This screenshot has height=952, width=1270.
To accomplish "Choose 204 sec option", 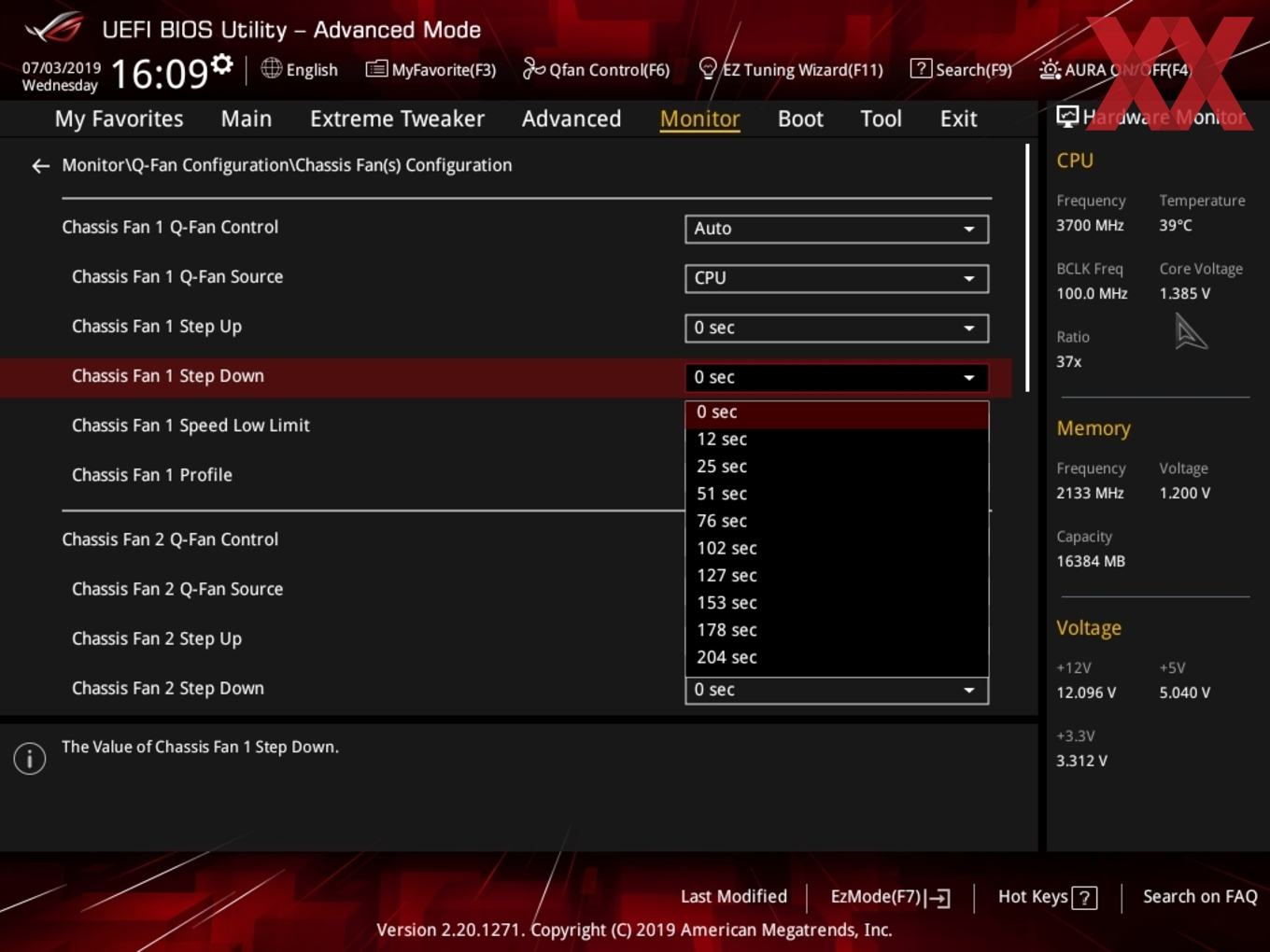I will click(837, 657).
